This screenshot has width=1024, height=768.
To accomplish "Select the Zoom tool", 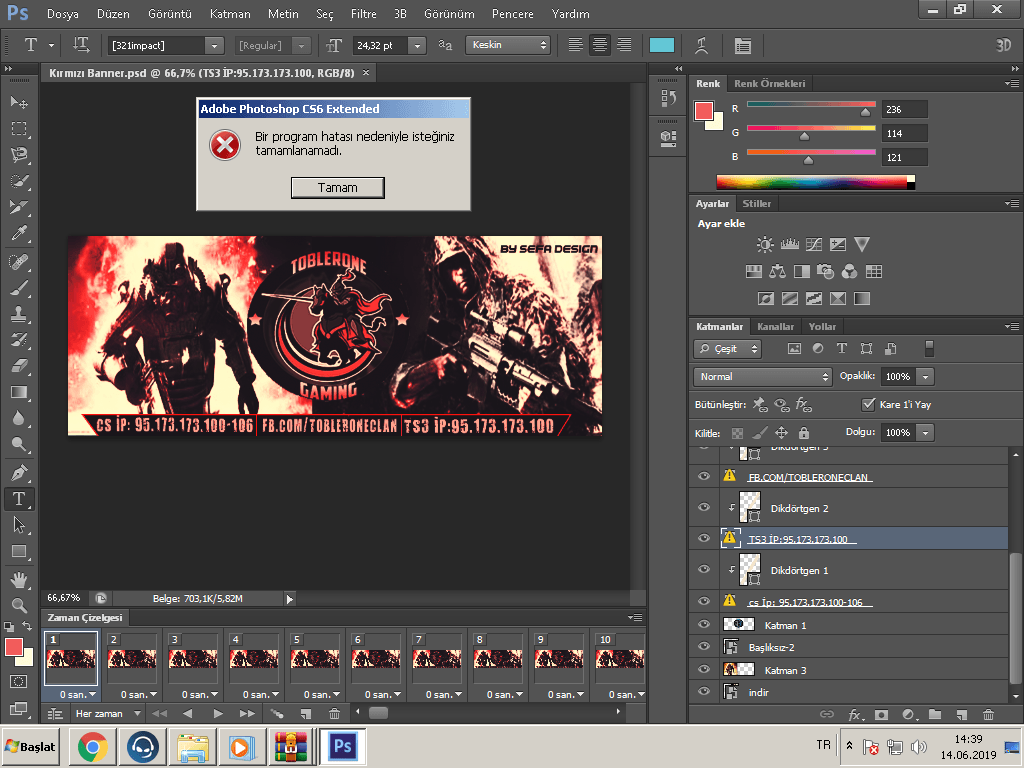I will click(x=19, y=605).
